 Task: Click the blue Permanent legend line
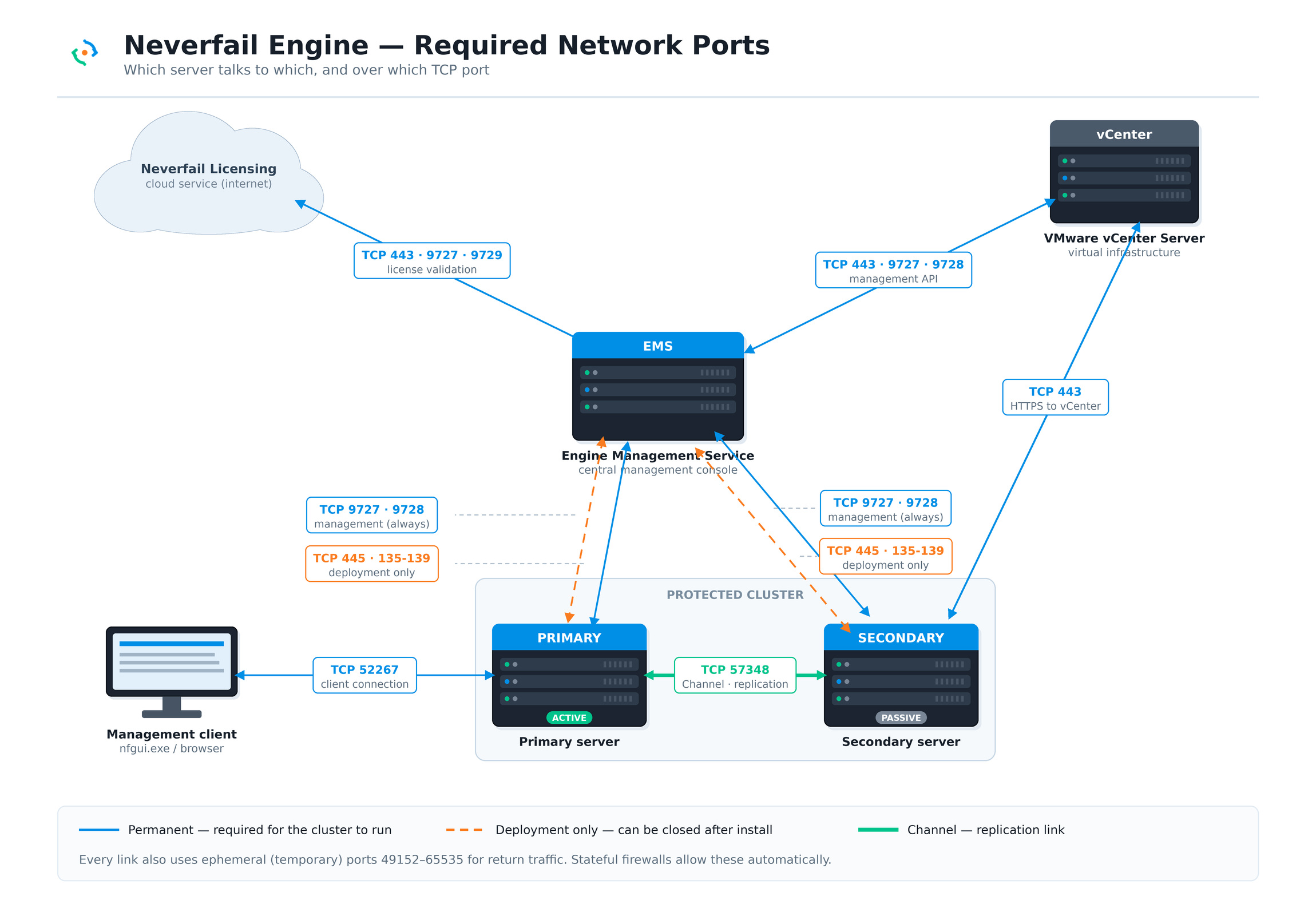[99, 830]
